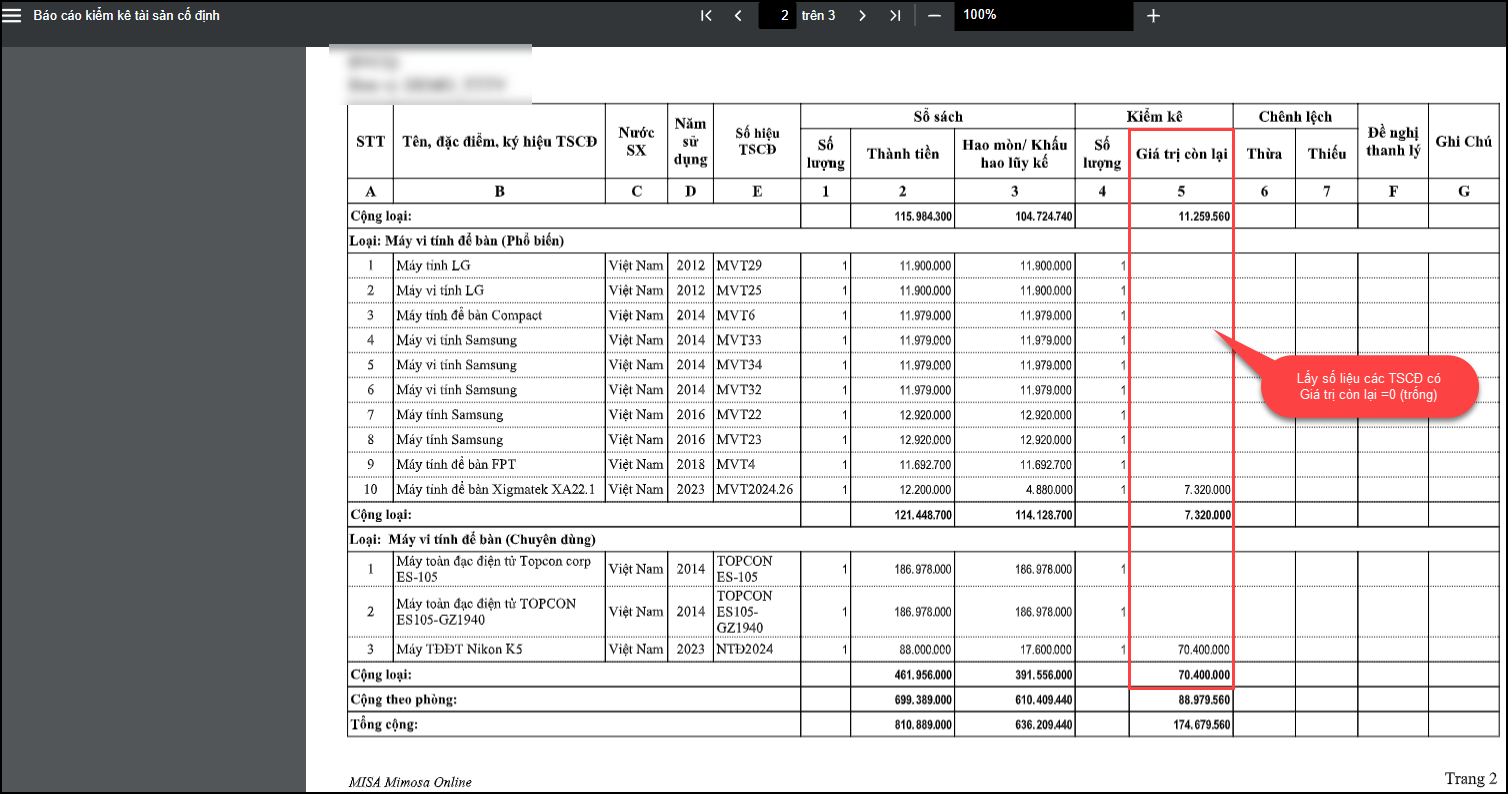
Task: Select the row 'Máy tính LG'
Action: click(x=924, y=265)
